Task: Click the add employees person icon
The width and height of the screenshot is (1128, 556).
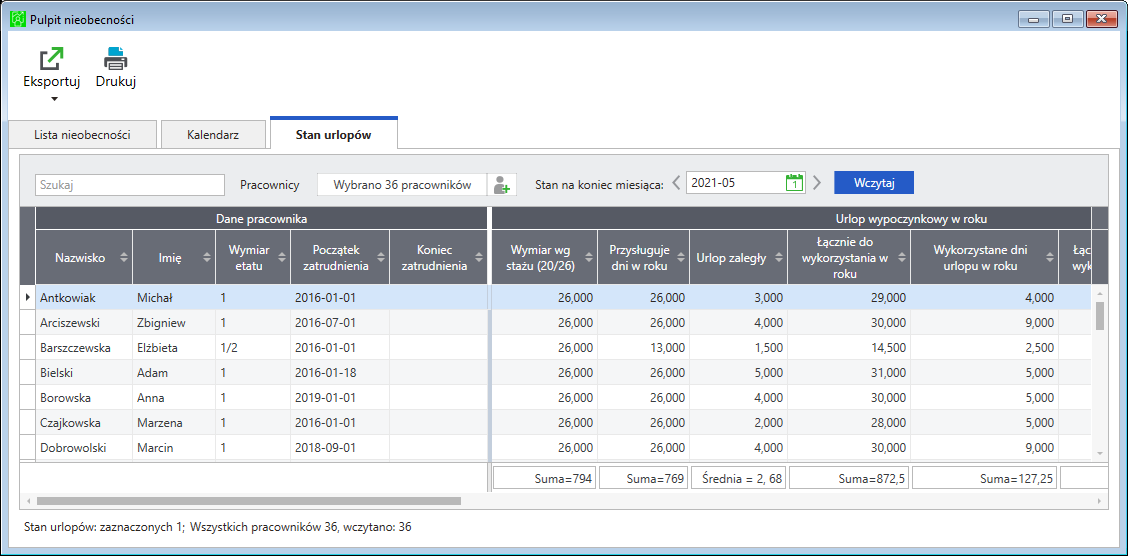Action: pyautogui.click(x=501, y=184)
